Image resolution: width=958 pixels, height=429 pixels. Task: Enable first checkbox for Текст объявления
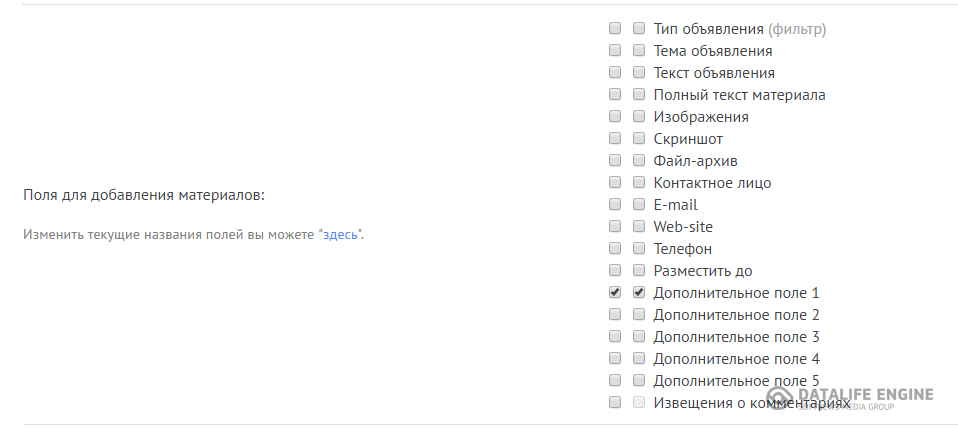coord(615,72)
